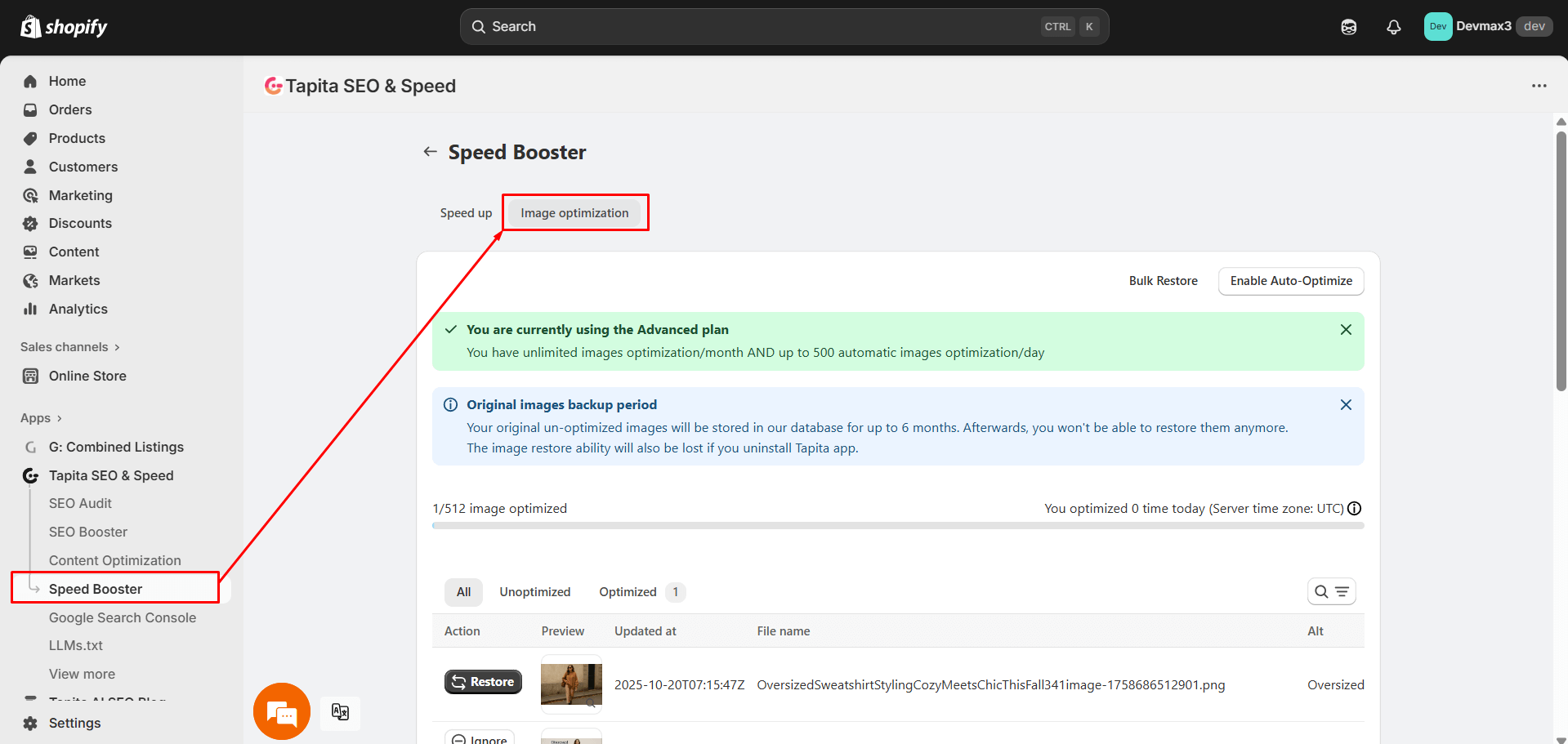Open the chat support bubble
Screen dimensions: 1568x744
pyautogui.click(x=281, y=711)
